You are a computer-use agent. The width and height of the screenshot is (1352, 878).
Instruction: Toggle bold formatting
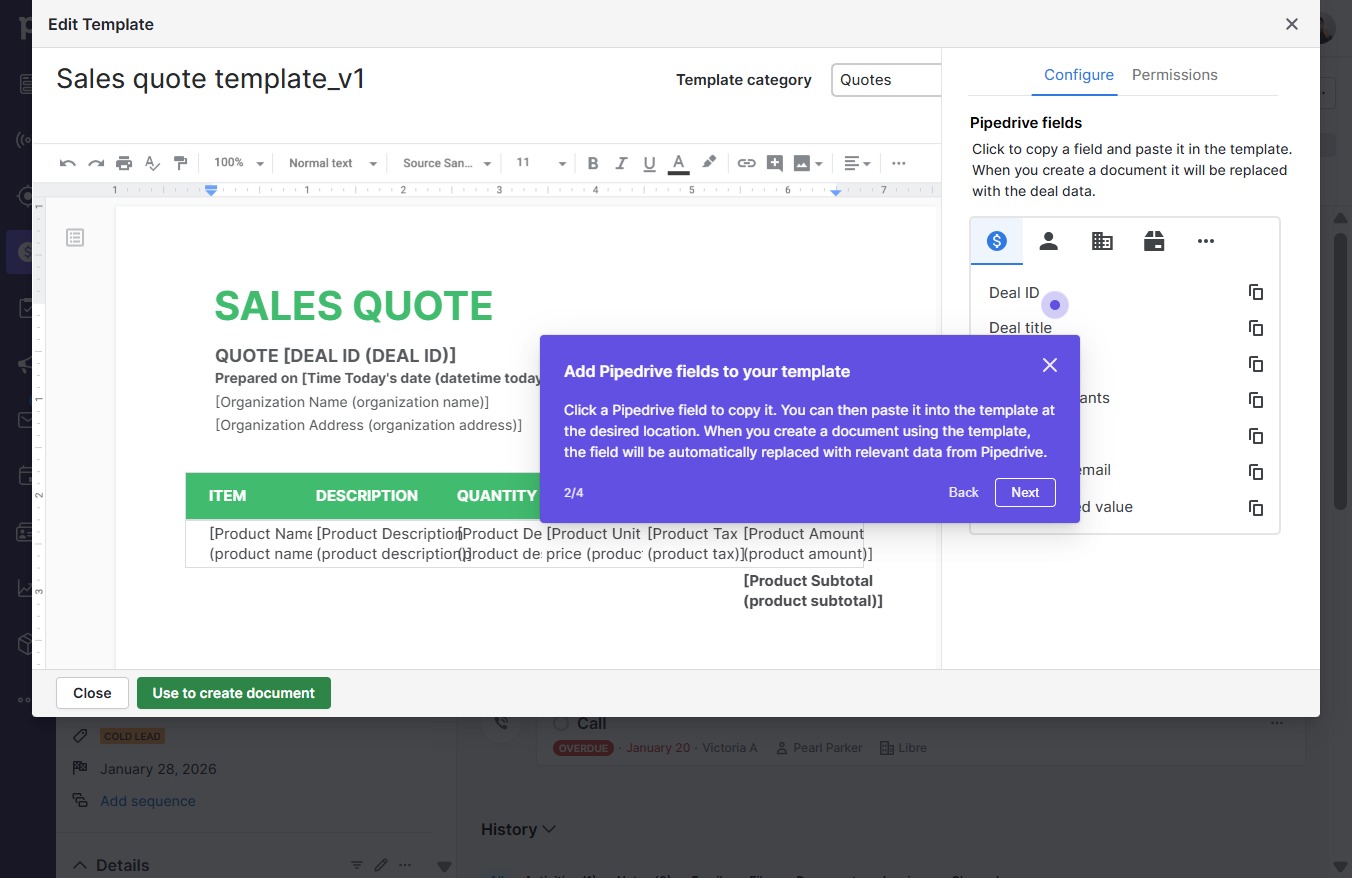(593, 163)
